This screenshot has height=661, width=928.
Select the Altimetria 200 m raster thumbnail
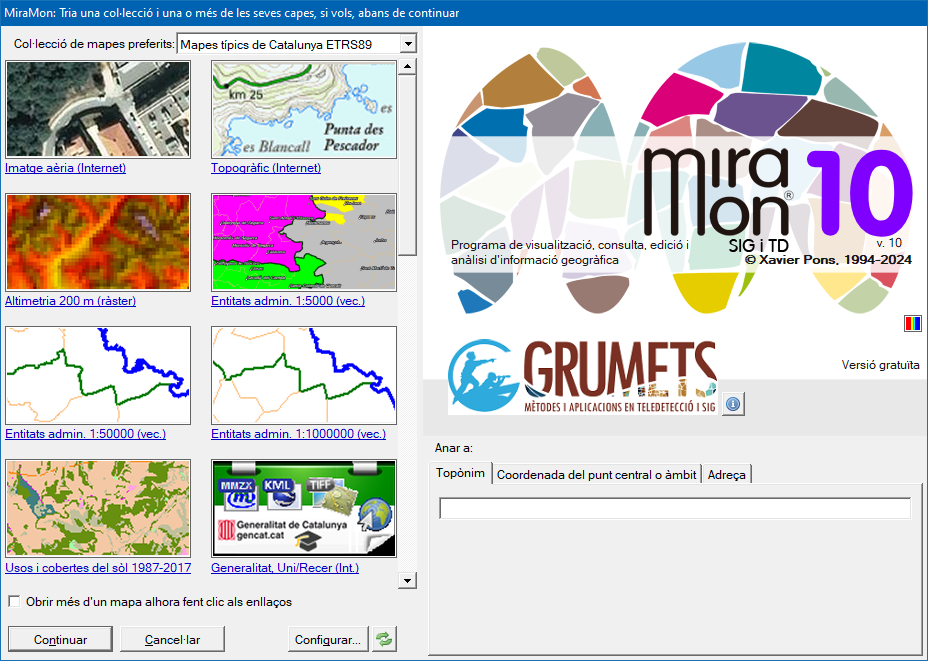click(x=98, y=242)
